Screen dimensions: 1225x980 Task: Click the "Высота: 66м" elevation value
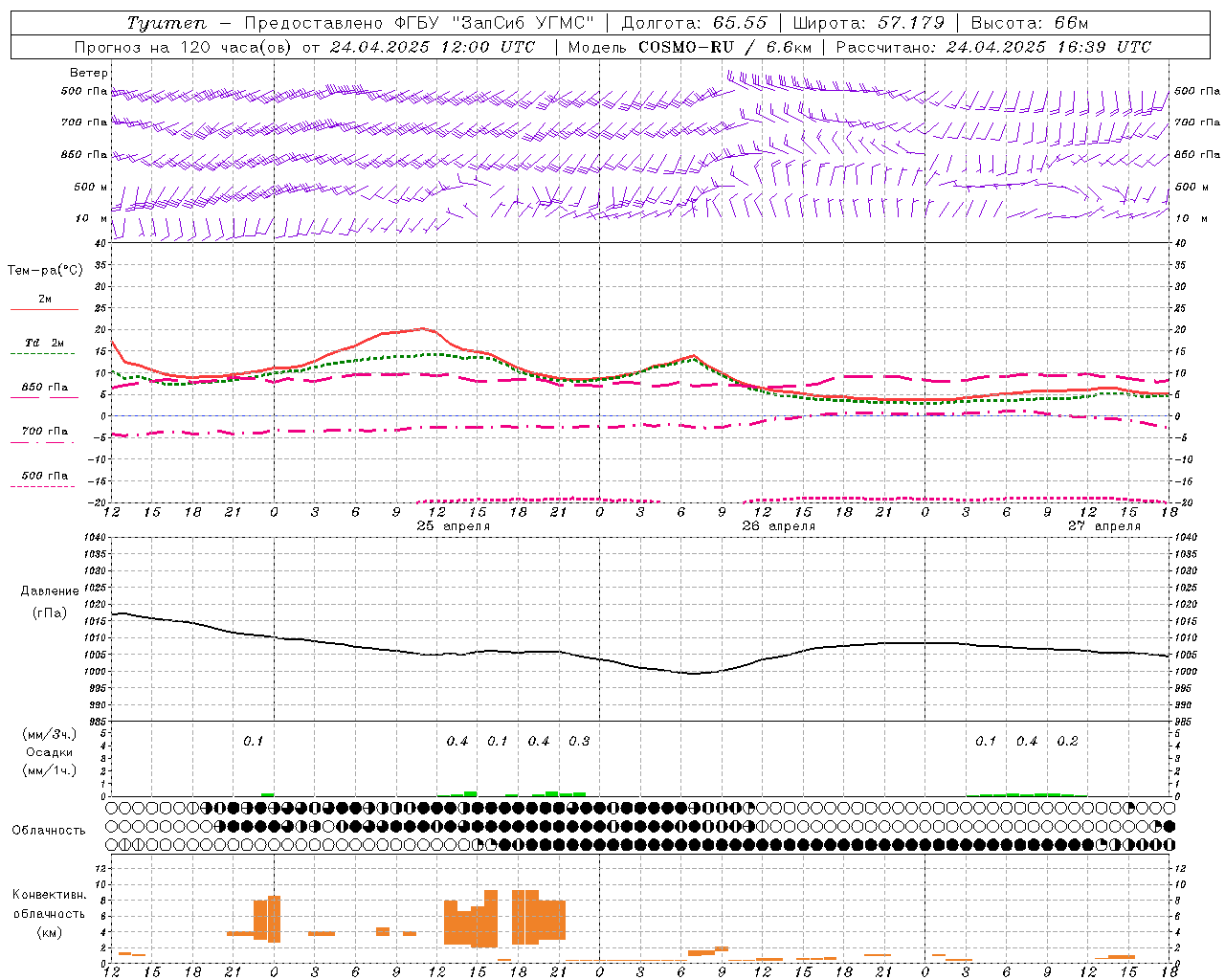click(x=1030, y=23)
